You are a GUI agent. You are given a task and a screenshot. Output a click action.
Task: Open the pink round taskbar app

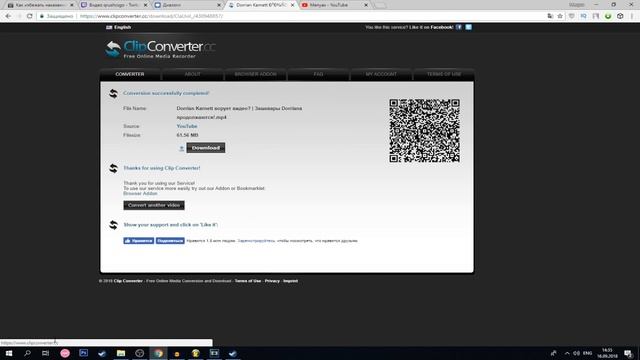tap(65, 353)
